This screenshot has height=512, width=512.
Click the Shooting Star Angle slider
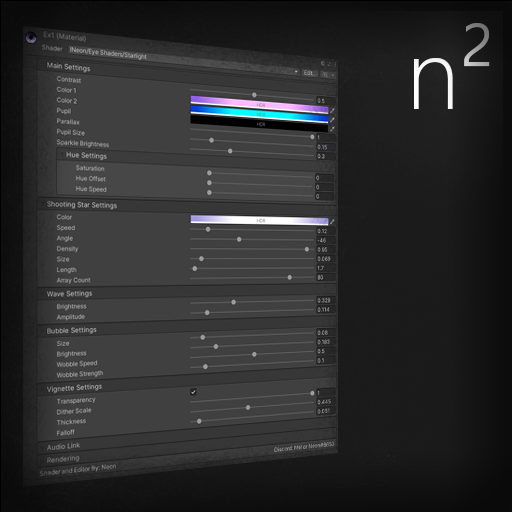point(252,239)
